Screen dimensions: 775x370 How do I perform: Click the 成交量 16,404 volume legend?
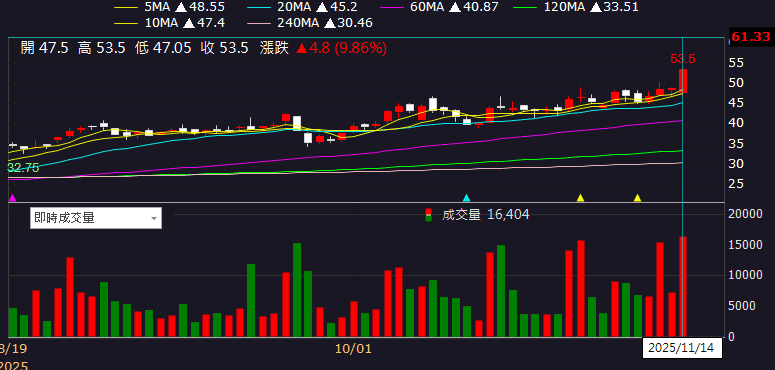click(477, 214)
